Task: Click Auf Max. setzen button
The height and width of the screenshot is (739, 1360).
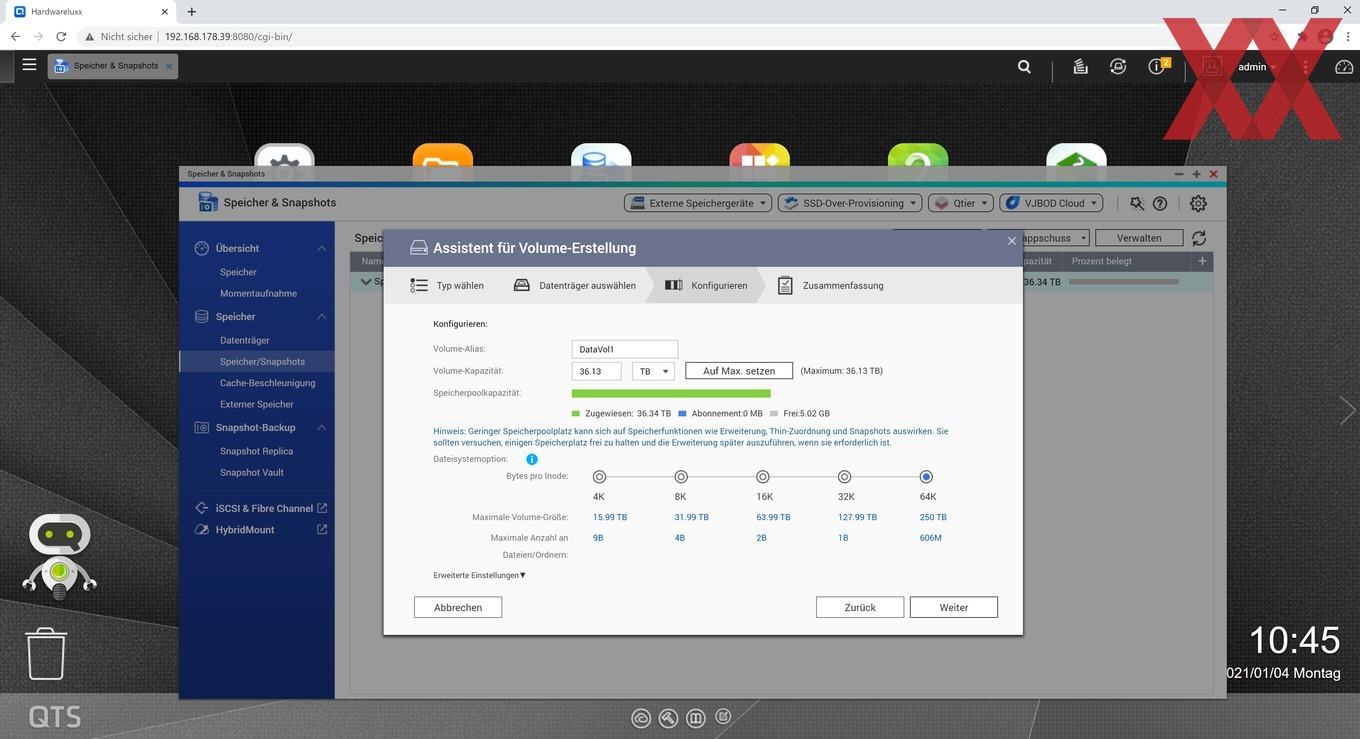Action: click(739, 371)
